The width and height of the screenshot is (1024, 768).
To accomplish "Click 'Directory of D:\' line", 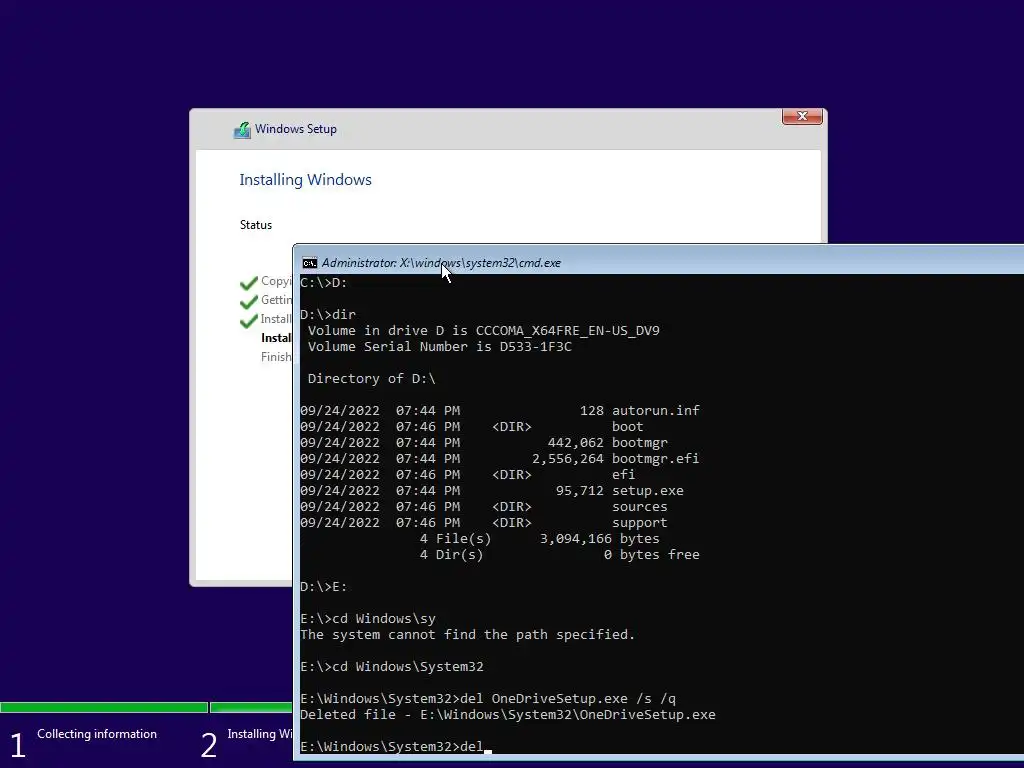I will point(372,379).
